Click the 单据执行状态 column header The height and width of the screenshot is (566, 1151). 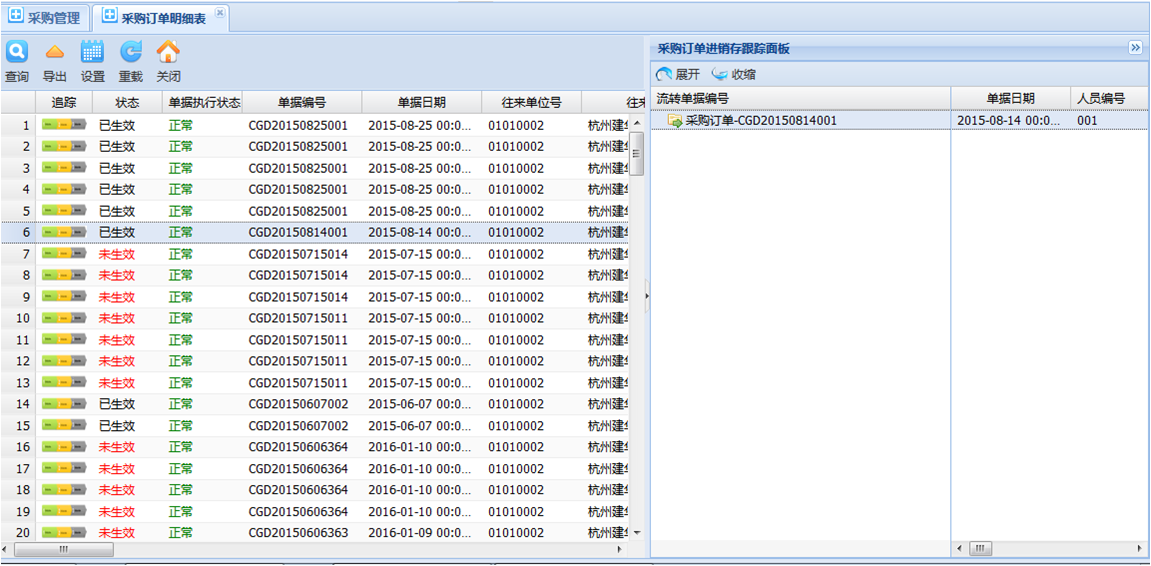pos(204,102)
